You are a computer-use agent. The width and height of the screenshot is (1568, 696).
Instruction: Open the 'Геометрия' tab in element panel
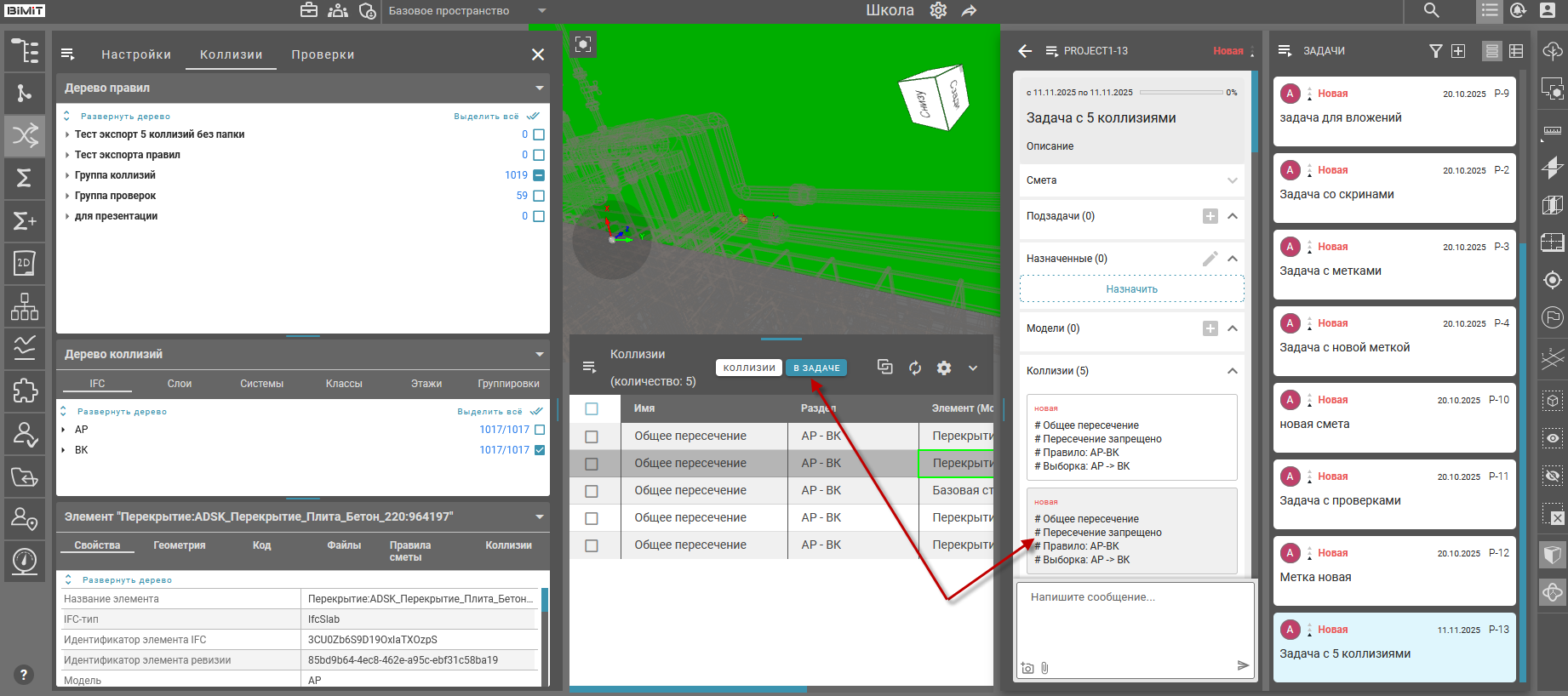tap(179, 545)
